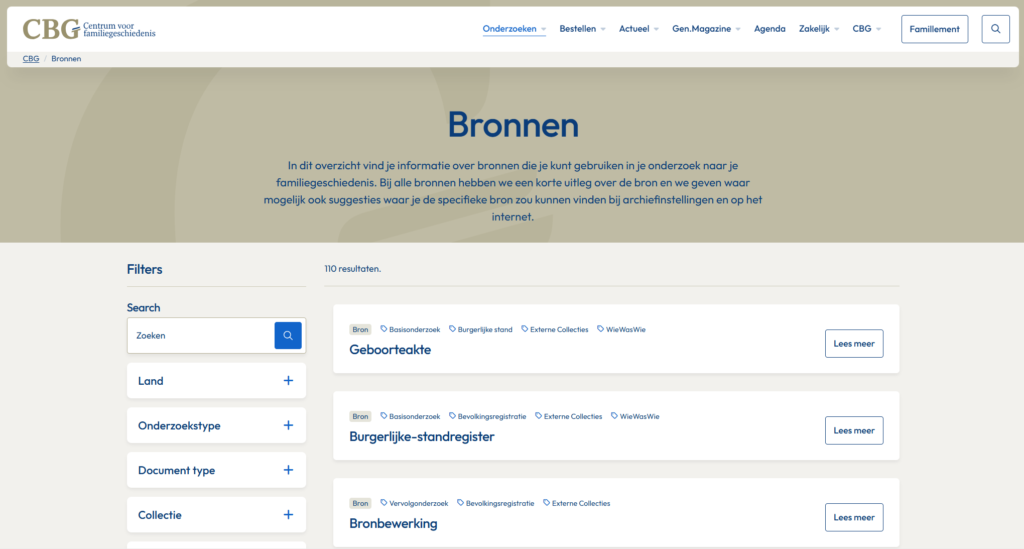This screenshot has width=1024, height=549.
Task: Click the Famillement button
Action: tap(934, 29)
